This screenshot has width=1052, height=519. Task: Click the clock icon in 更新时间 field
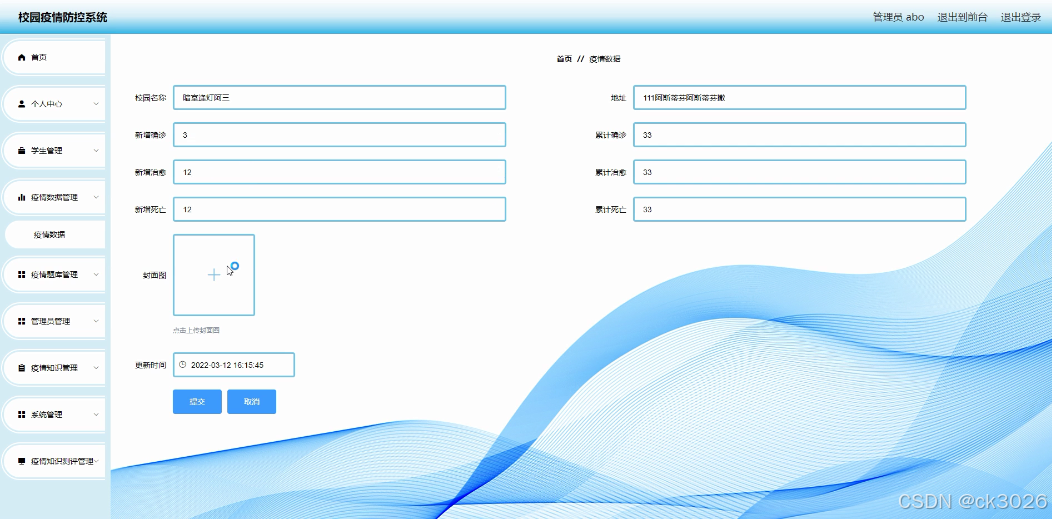click(182, 365)
